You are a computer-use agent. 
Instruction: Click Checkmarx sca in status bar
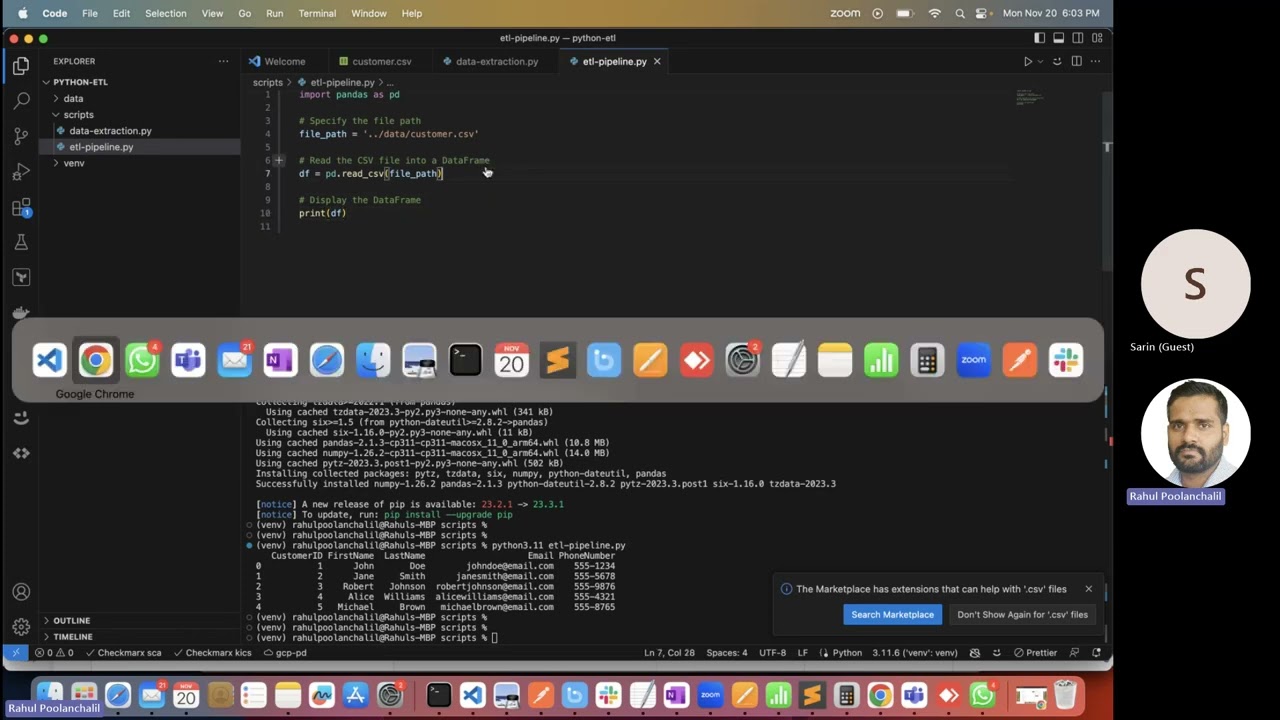tap(123, 653)
